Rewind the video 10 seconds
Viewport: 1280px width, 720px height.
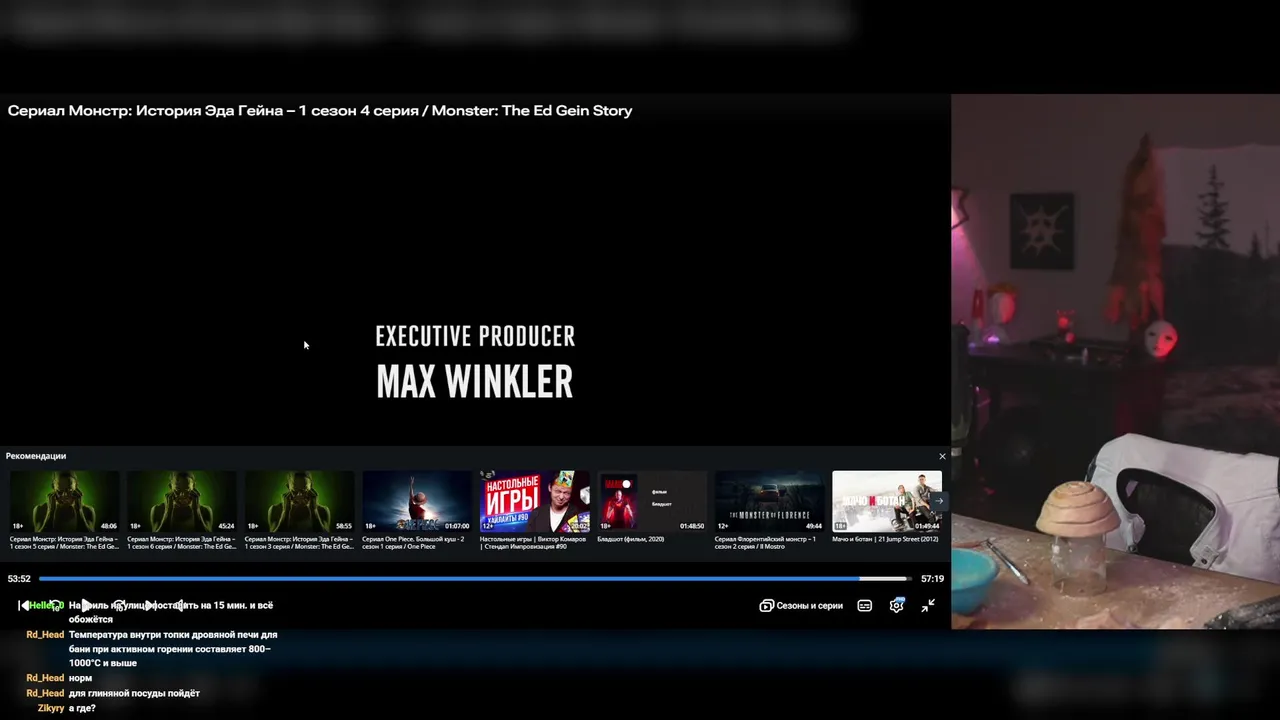click(x=56, y=606)
